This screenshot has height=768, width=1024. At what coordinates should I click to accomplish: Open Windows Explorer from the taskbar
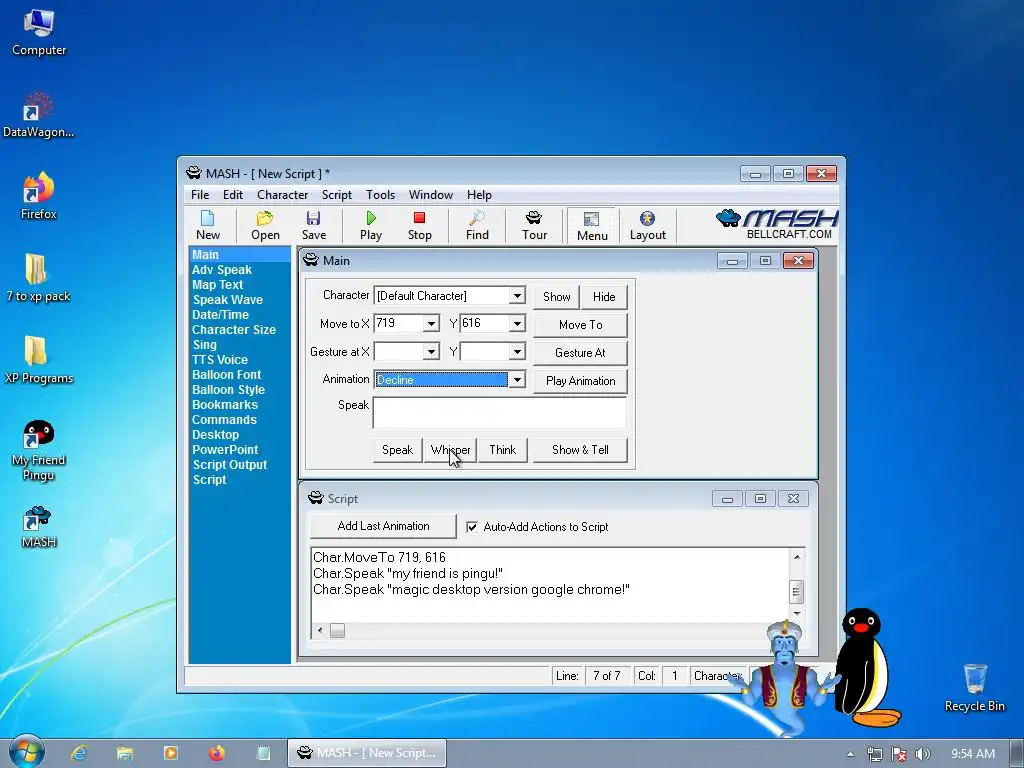pos(125,753)
